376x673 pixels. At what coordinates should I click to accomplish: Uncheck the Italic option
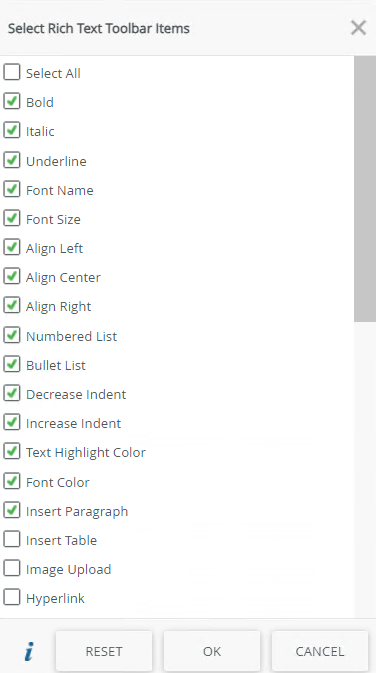coord(12,130)
